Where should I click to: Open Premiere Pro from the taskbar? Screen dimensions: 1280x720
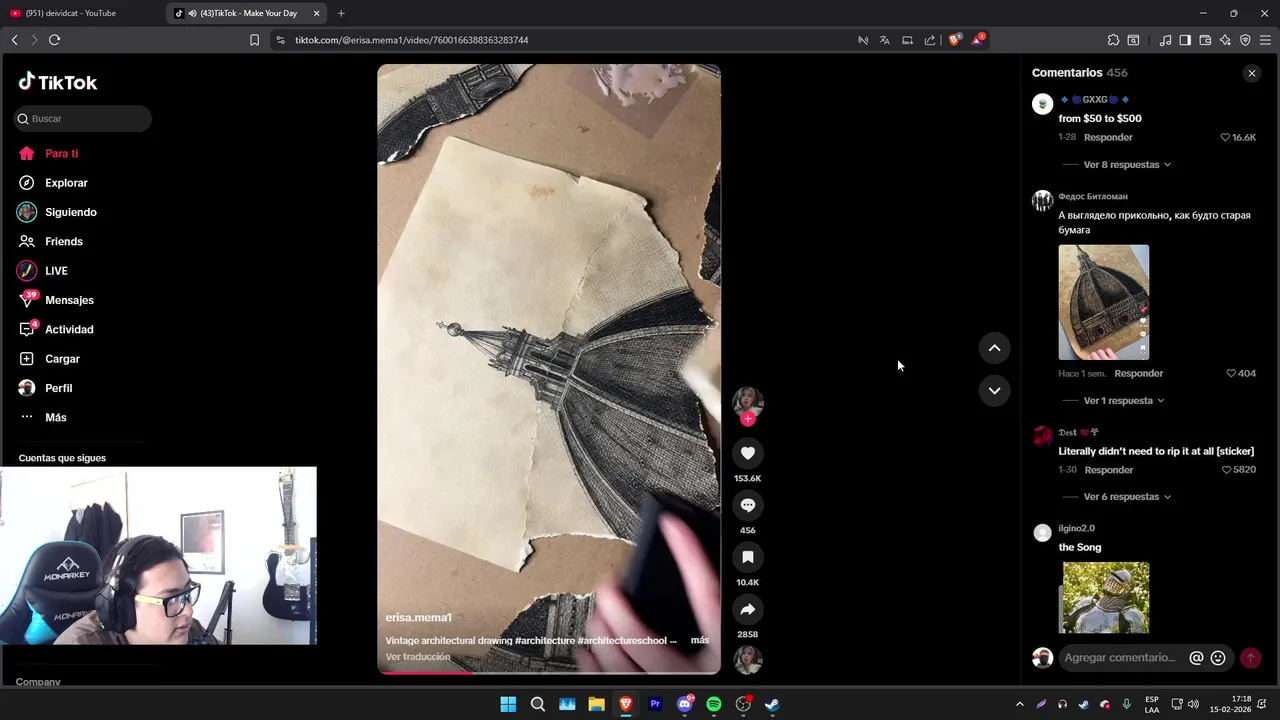(655, 704)
